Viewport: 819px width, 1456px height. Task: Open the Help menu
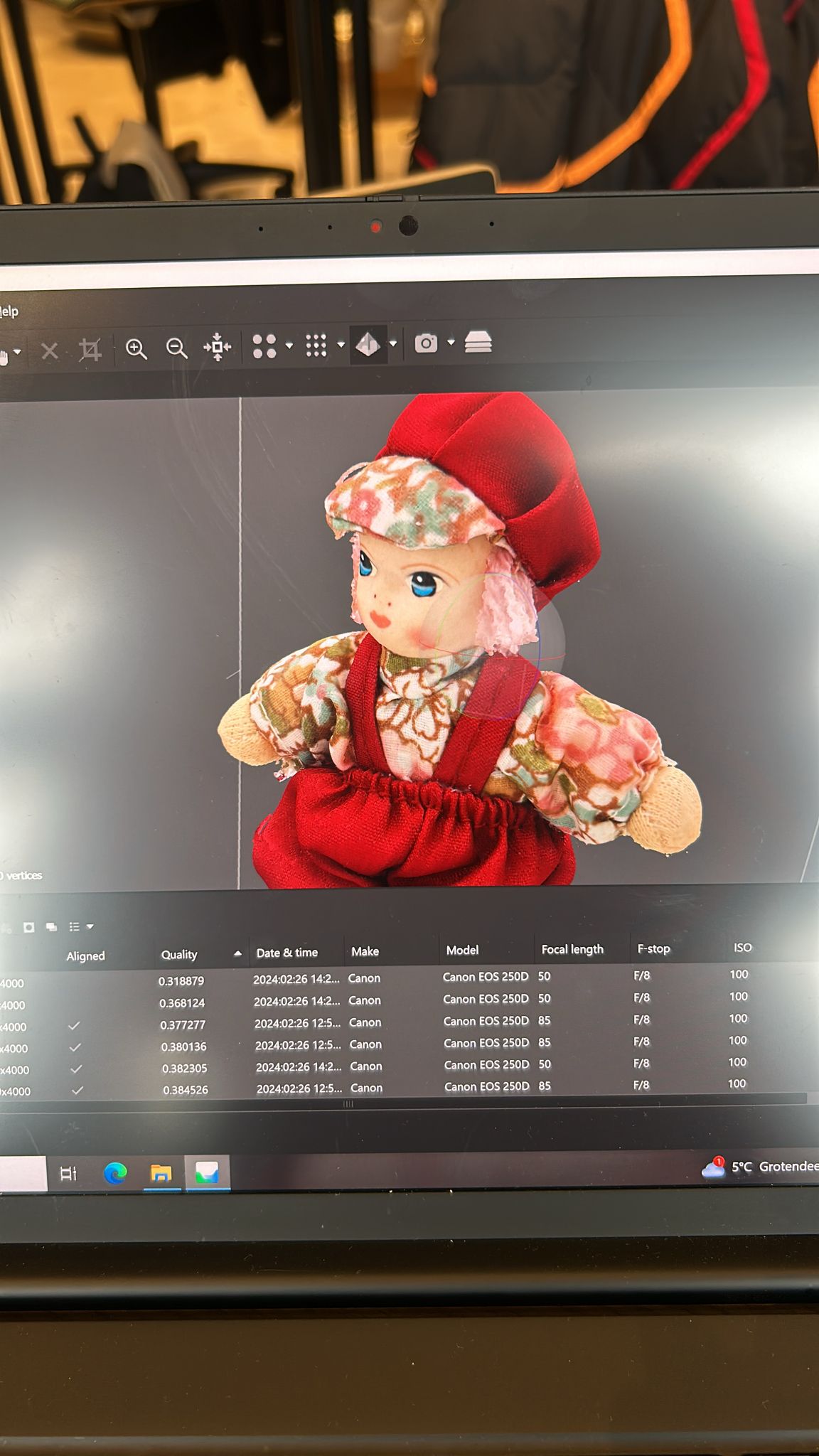pyautogui.click(x=9, y=311)
